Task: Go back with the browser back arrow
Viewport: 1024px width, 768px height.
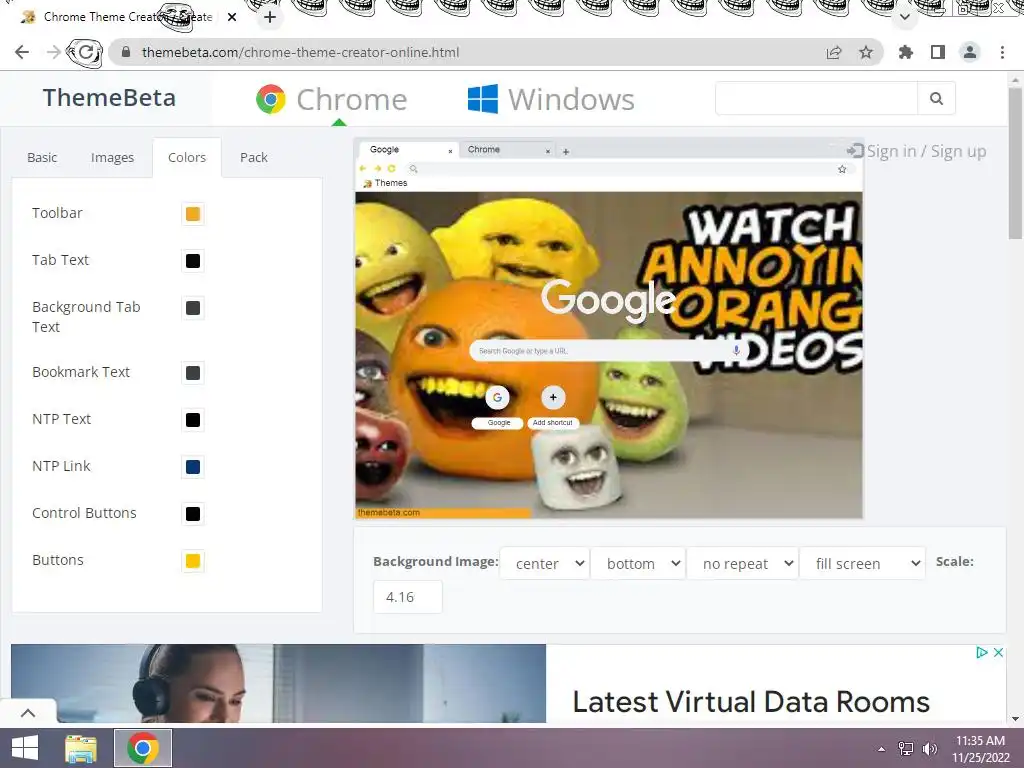Action: pyautogui.click(x=22, y=52)
